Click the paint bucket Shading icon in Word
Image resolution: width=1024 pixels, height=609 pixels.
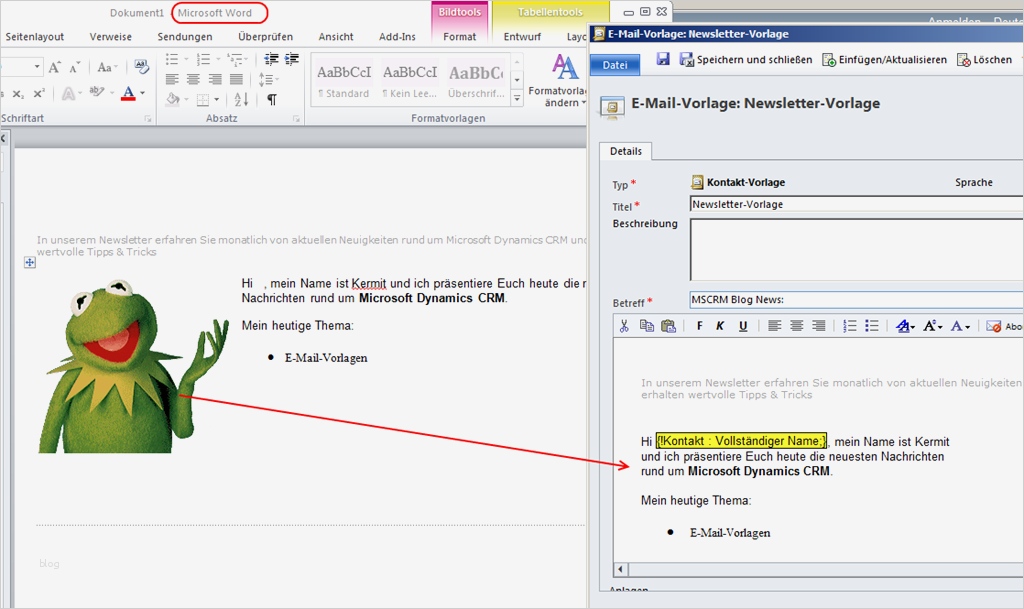172,99
